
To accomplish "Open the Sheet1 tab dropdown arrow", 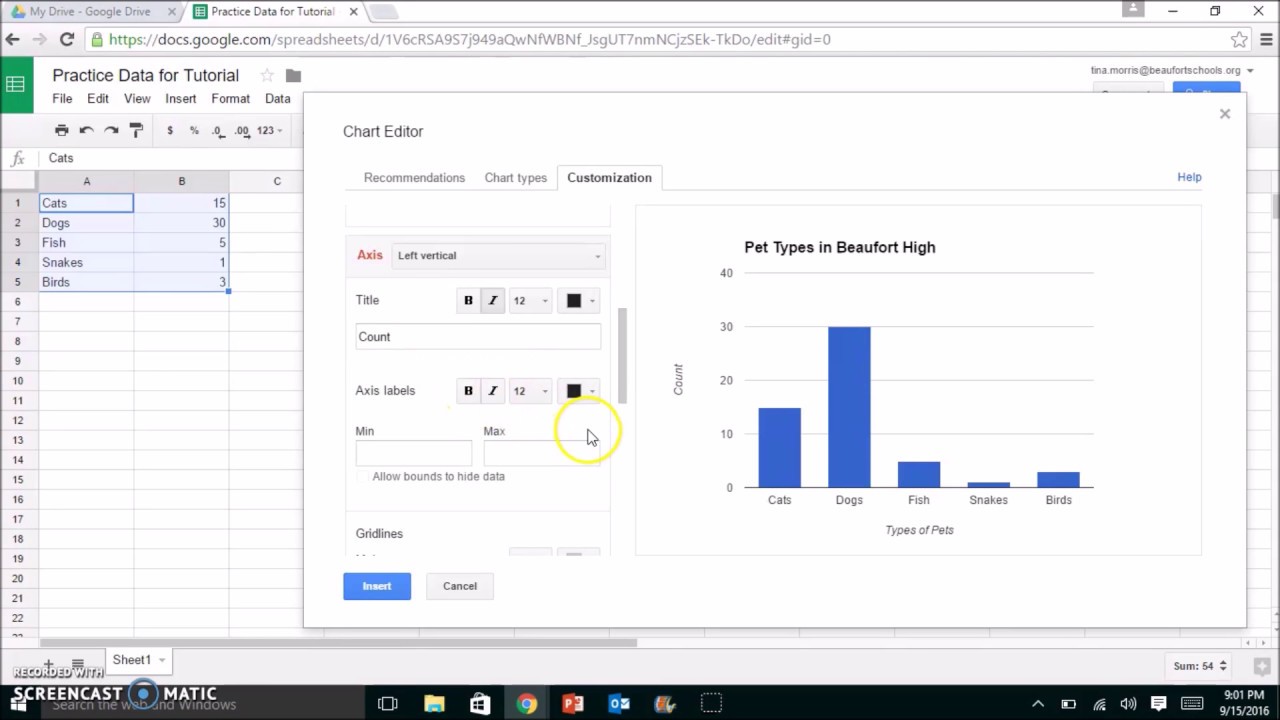I will (162, 660).
